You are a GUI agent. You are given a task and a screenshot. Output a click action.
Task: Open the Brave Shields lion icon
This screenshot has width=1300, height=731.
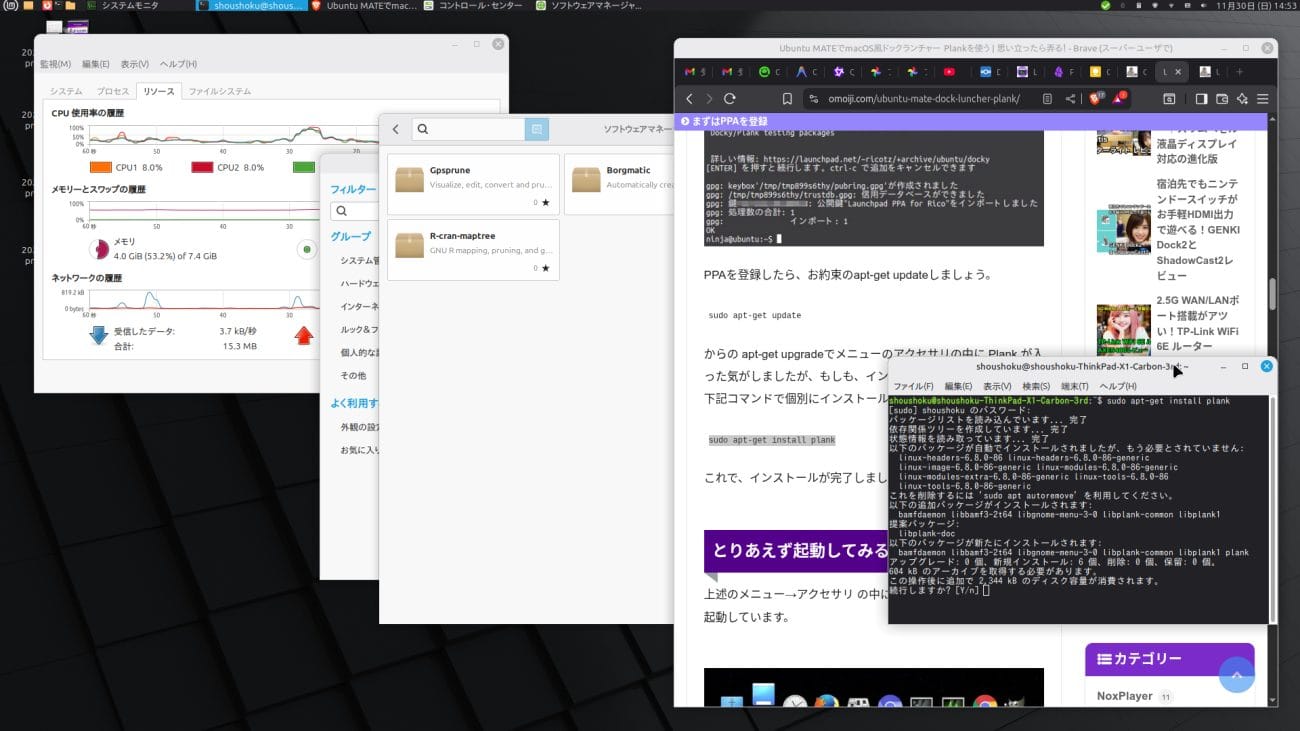click(x=1094, y=99)
